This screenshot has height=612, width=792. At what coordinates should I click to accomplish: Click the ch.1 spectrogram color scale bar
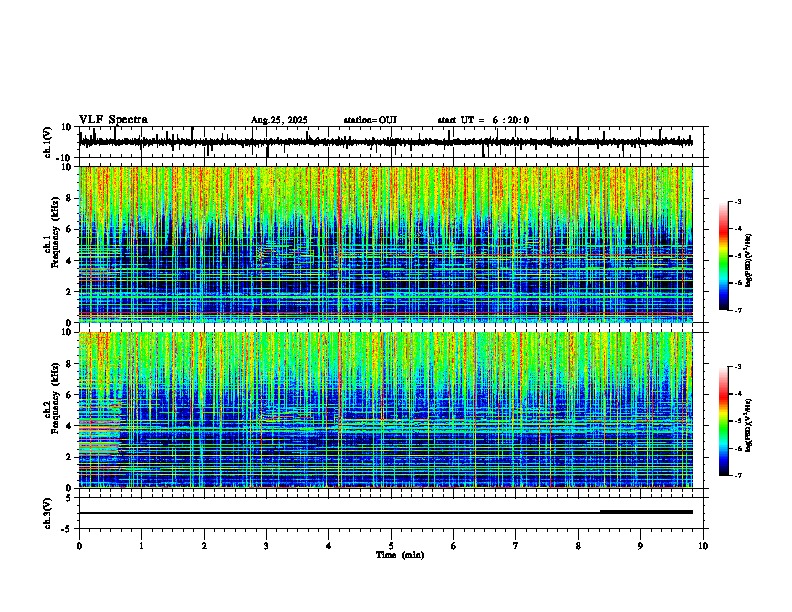tap(724, 256)
